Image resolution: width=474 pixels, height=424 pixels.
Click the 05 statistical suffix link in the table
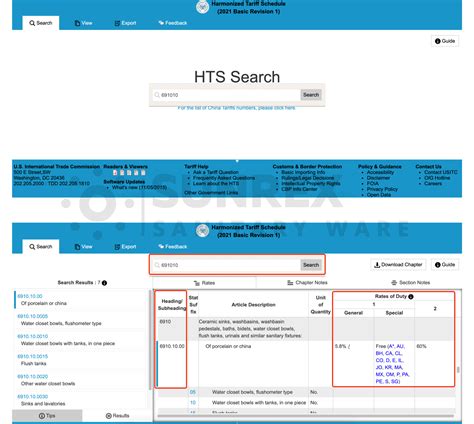tap(193, 392)
